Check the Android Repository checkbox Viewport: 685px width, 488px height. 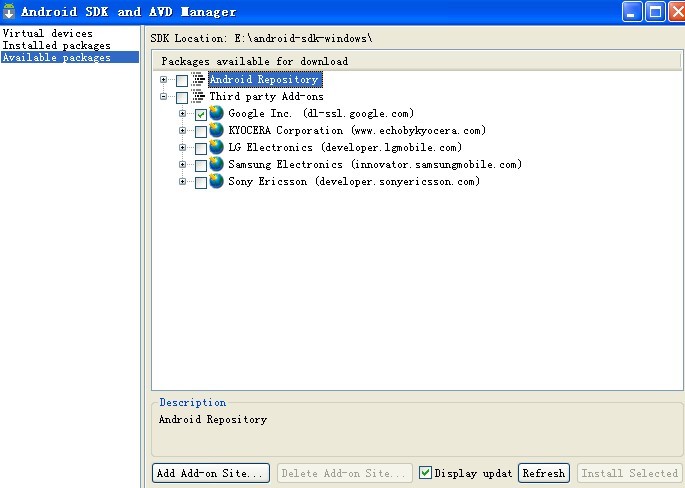click(x=182, y=80)
